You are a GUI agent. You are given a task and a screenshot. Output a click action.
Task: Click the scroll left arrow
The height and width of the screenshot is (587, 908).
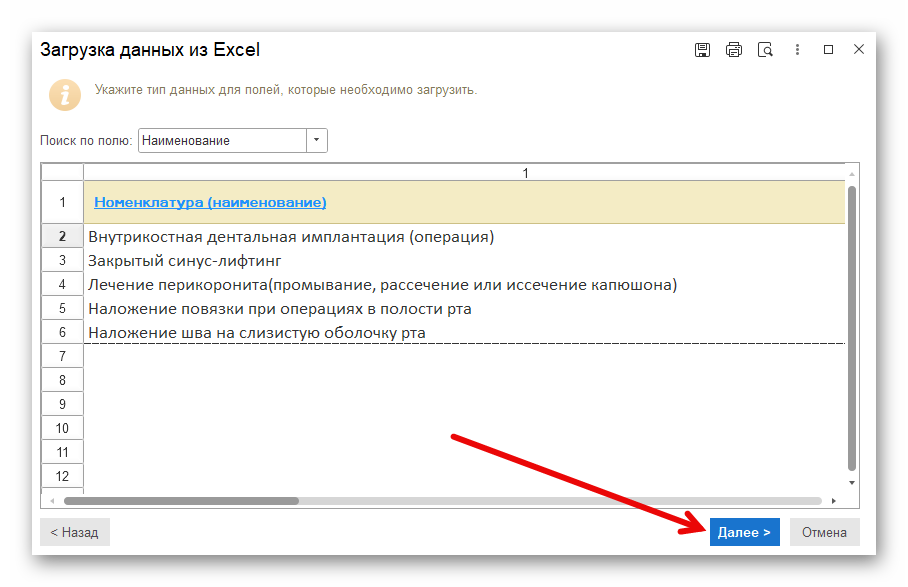52,501
